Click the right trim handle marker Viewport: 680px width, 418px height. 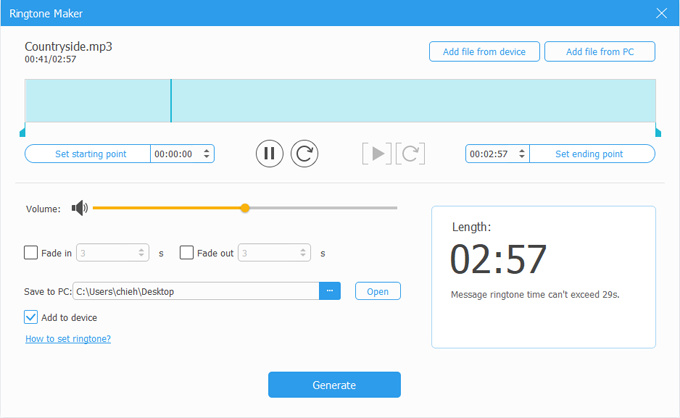[657, 131]
